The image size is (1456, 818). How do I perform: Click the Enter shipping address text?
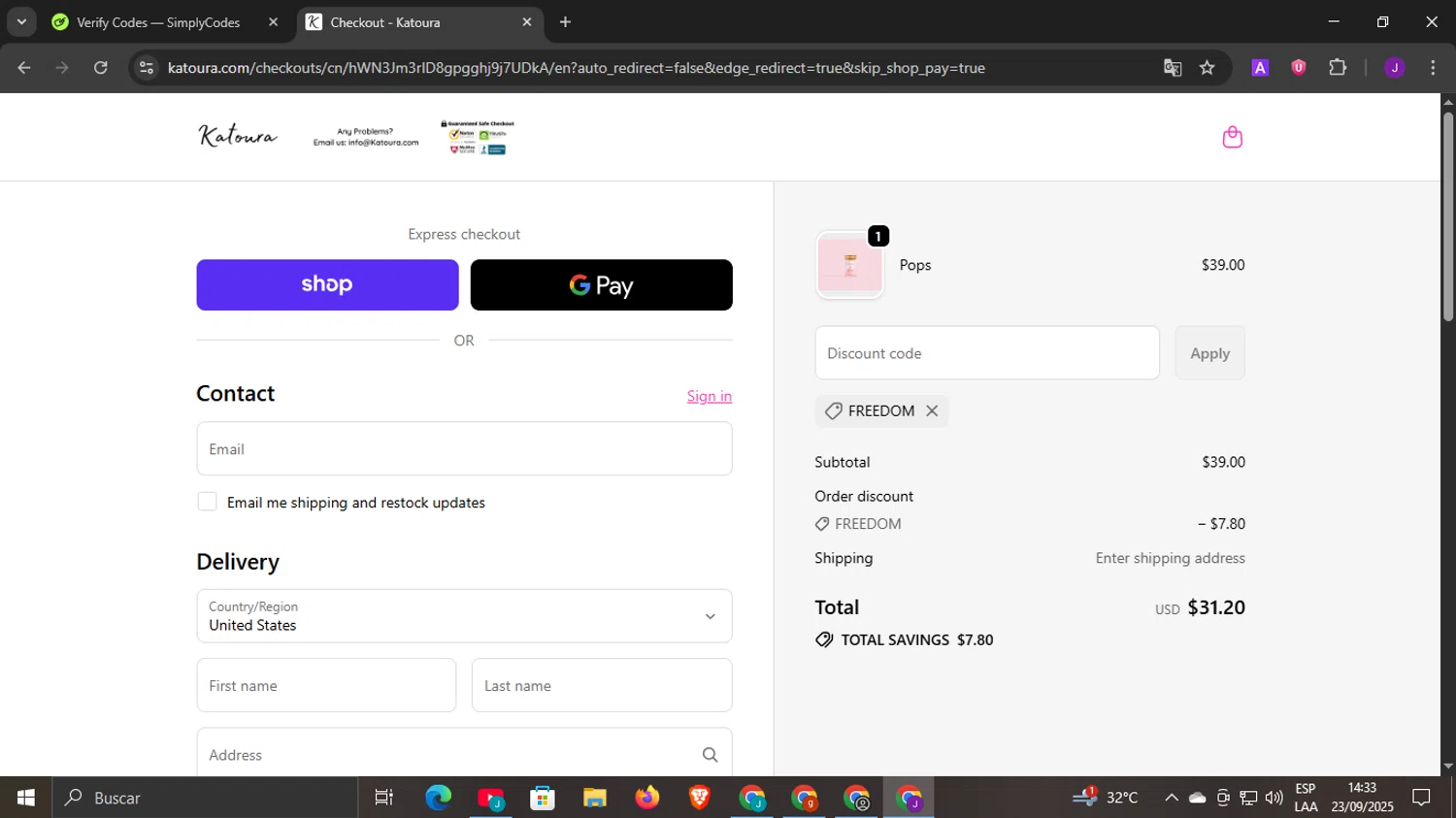pyautogui.click(x=1171, y=558)
